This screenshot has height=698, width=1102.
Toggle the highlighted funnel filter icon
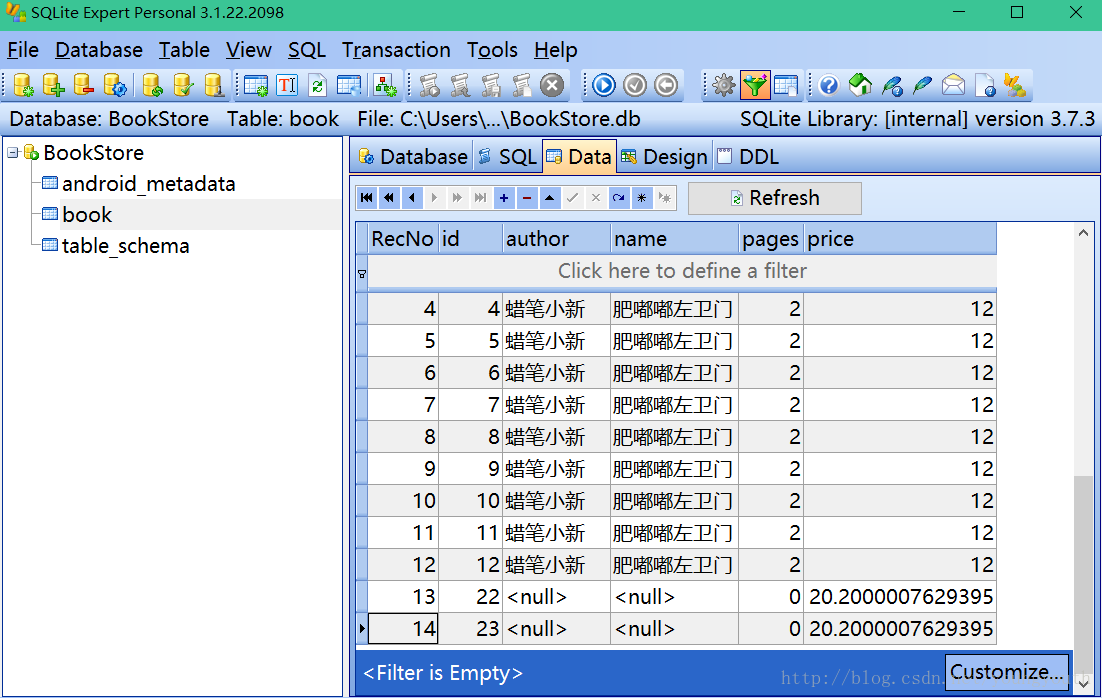[755, 86]
